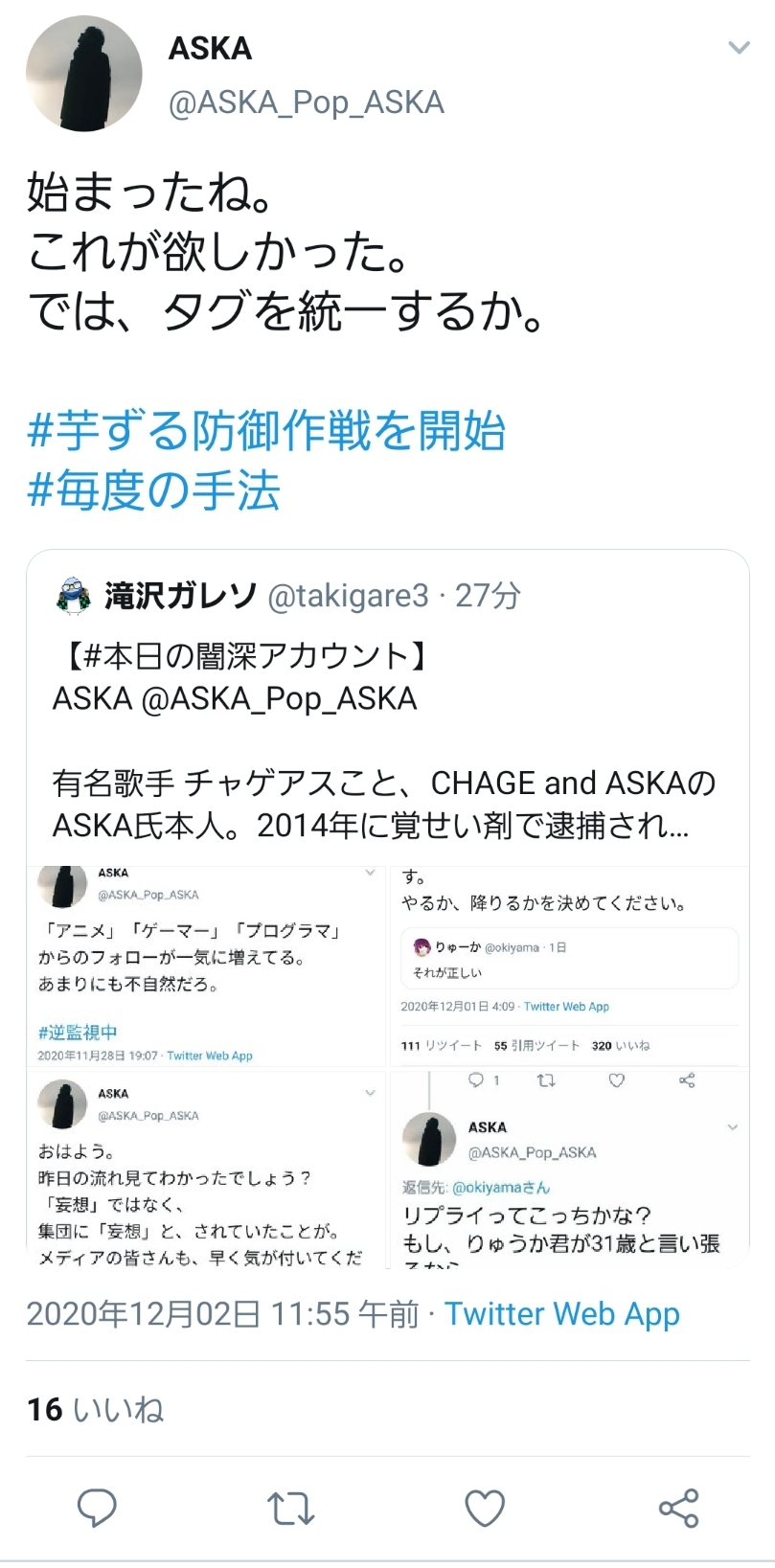Retweet using the retweet arrows icon
The height and width of the screenshot is (1568, 775).
pyautogui.click(x=290, y=1509)
